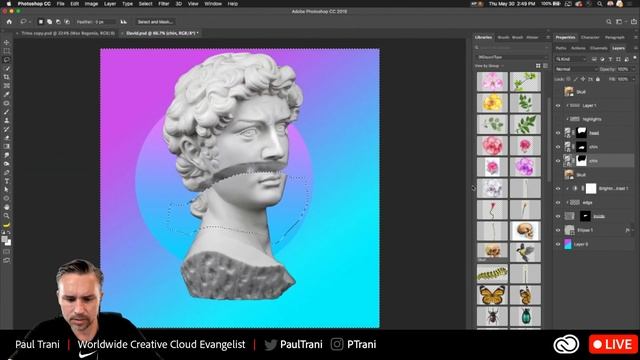The height and width of the screenshot is (360, 640).
Task: Open the layer blend mode dropdown (Normal)
Action: pyautogui.click(x=575, y=69)
